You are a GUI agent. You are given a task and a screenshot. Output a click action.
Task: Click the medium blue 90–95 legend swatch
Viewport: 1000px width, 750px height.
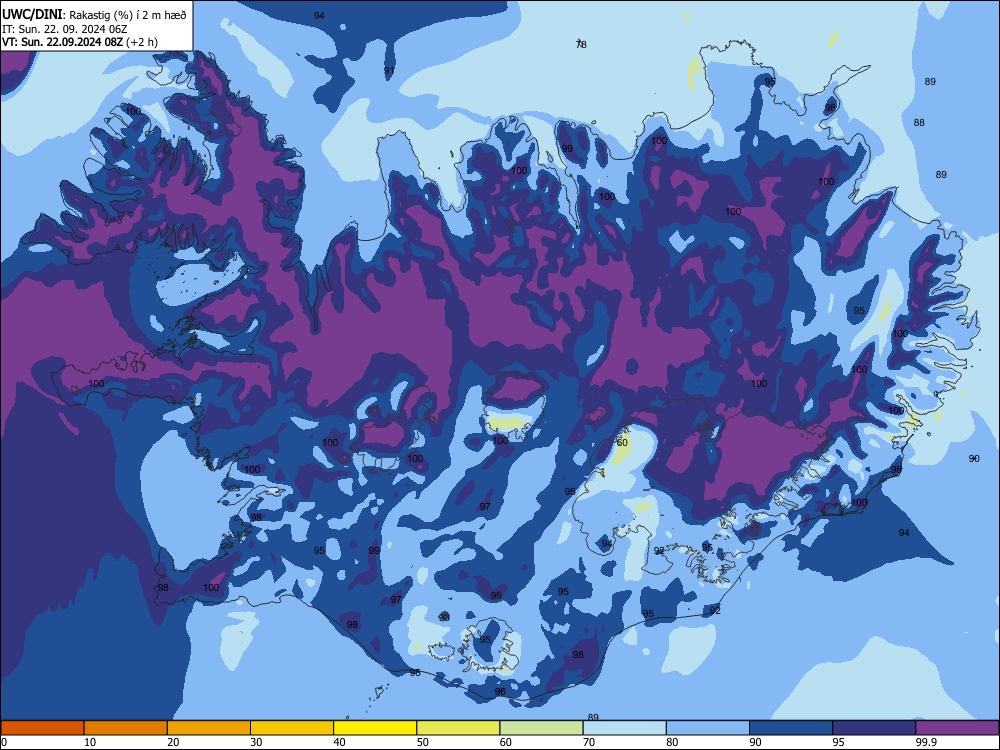click(x=791, y=728)
